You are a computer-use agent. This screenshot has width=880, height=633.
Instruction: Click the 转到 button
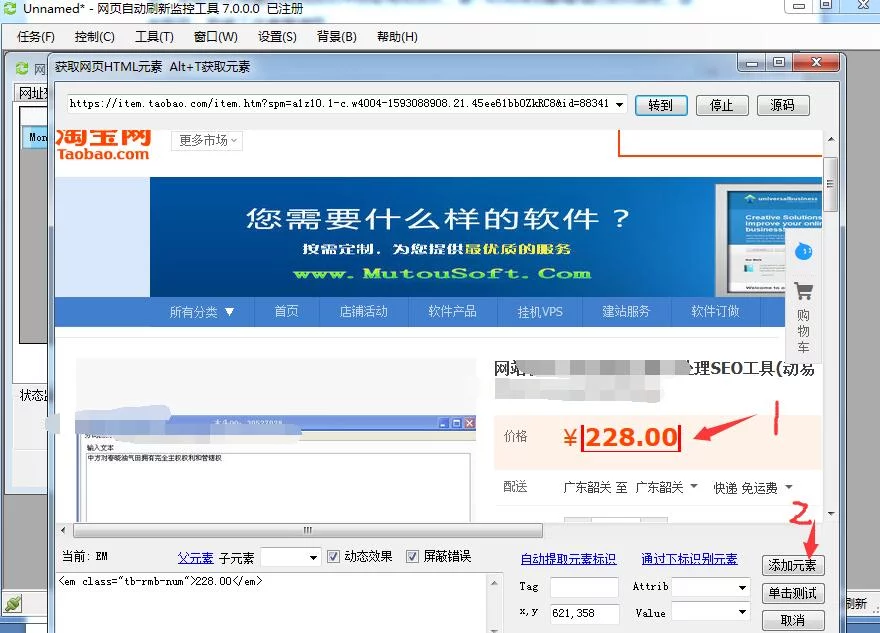661,105
